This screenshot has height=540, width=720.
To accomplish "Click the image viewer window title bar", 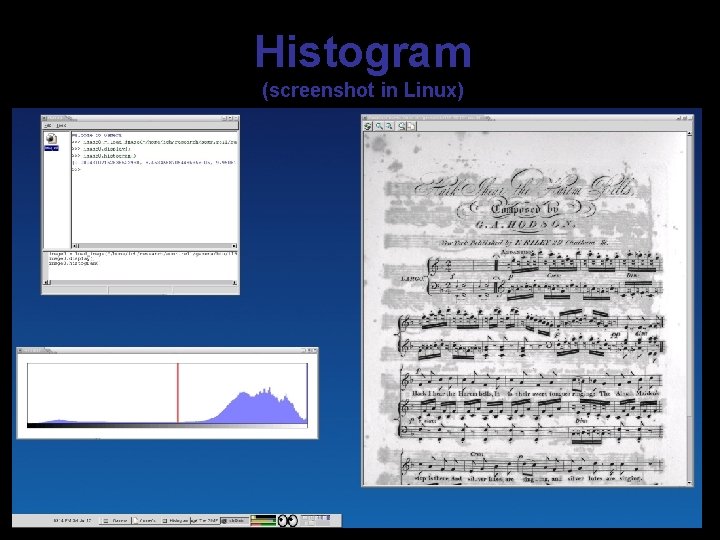I will (x=527, y=118).
